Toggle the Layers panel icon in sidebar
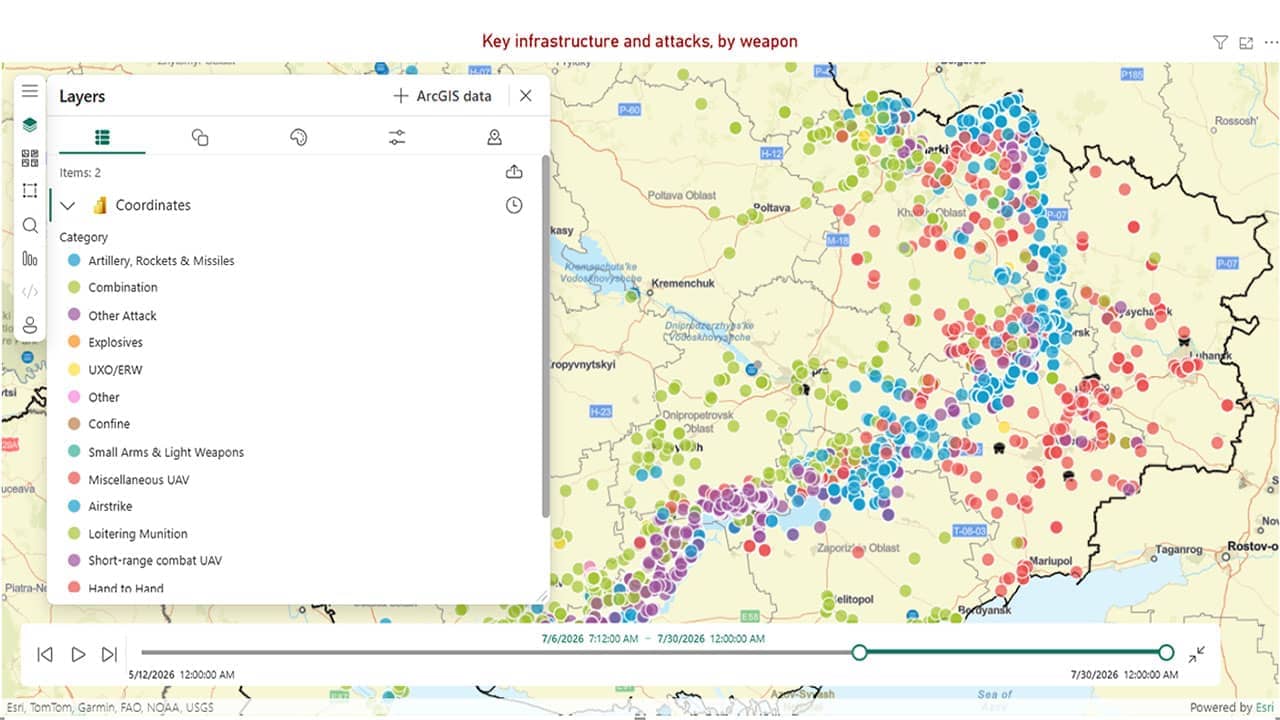The image size is (1280, 720). (x=30, y=125)
